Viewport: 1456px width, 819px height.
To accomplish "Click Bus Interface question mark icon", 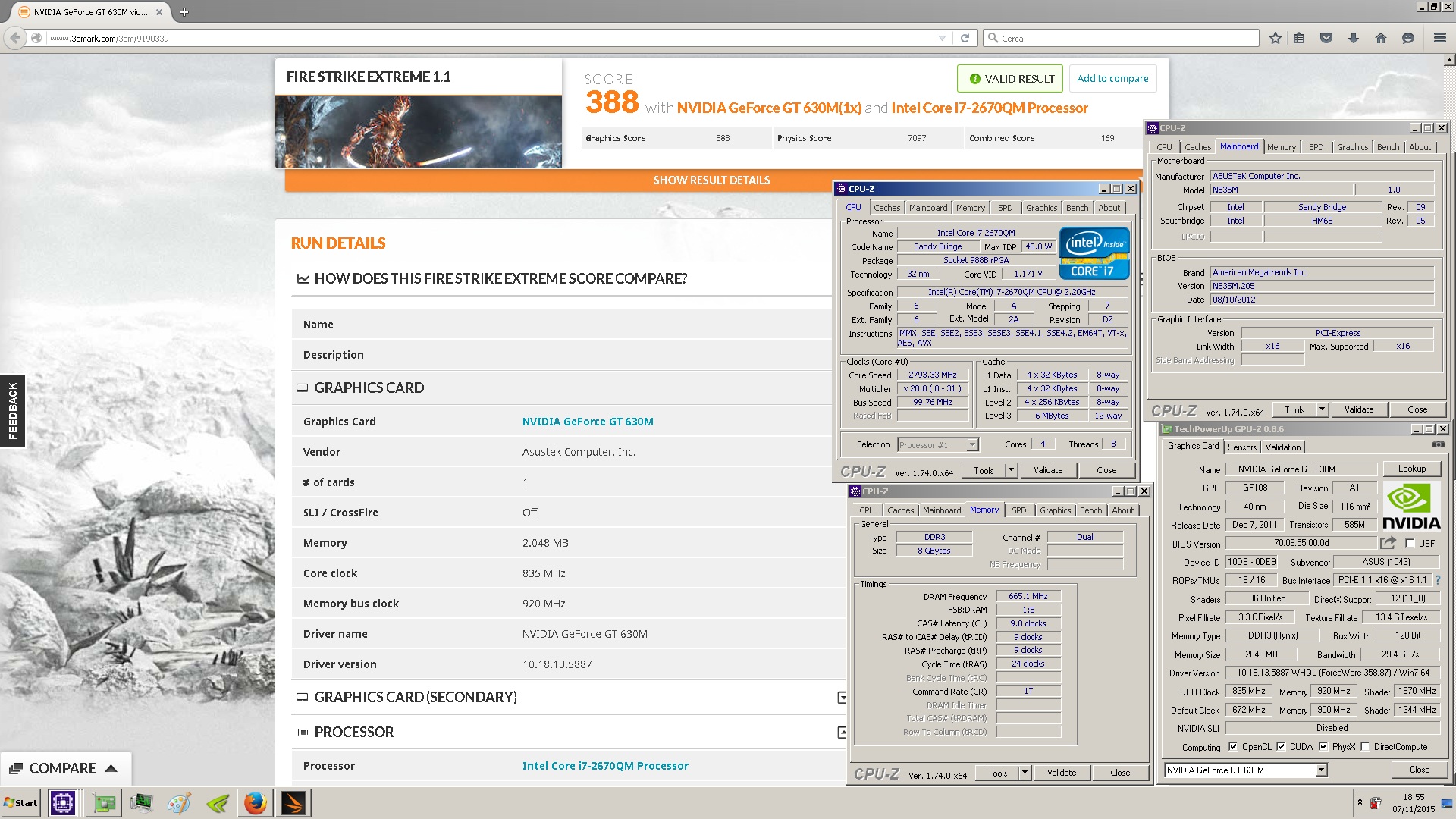I will coord(1437,580).
